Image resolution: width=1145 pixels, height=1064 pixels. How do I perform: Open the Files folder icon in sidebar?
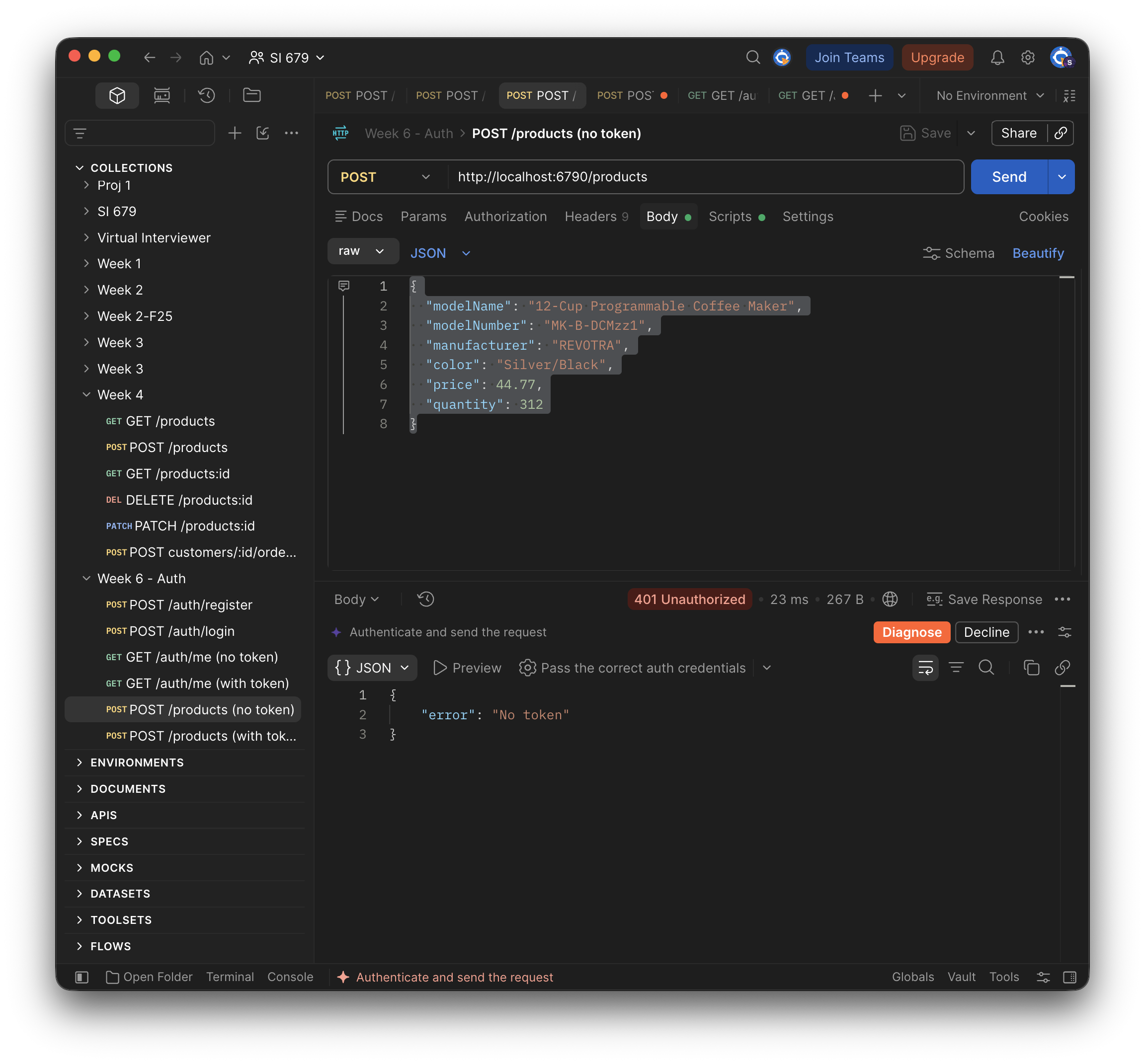pos(251,95)
